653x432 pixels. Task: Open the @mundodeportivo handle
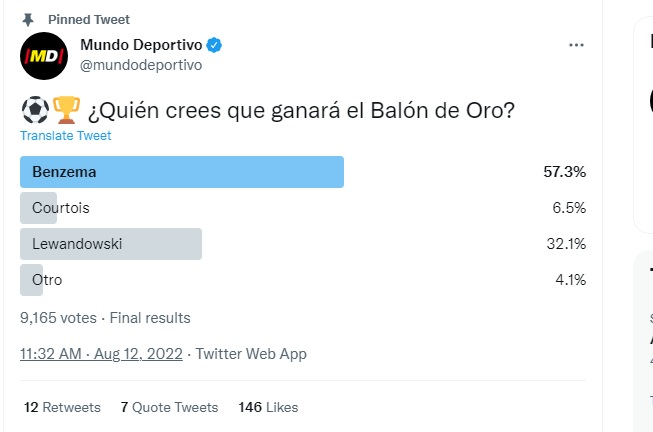[x=140, y=65]
